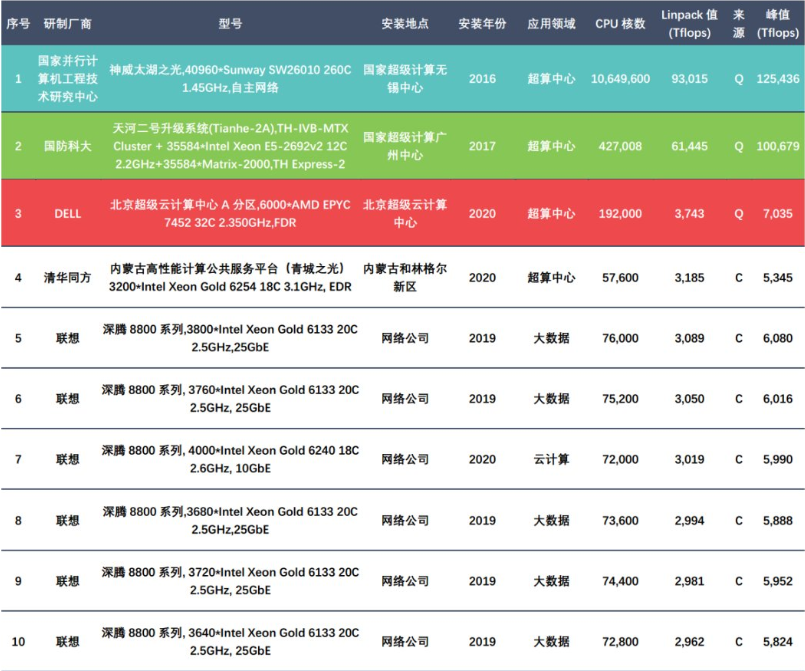This screenshot has width=805, height=671.
Task: Select the 4000*Intel Xeon Gold 6240 model cell
Action: pos(230,459)
